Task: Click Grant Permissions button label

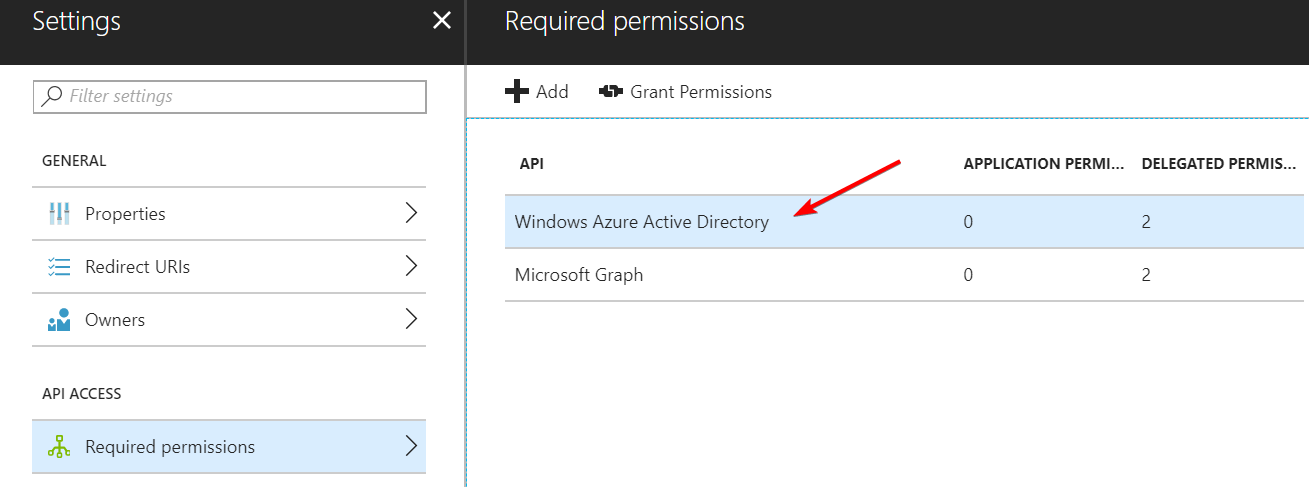Action: coord(701,92)
